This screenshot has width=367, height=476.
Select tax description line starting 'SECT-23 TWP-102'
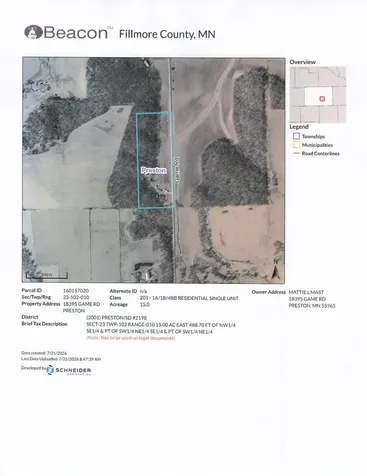click(161, 325)
